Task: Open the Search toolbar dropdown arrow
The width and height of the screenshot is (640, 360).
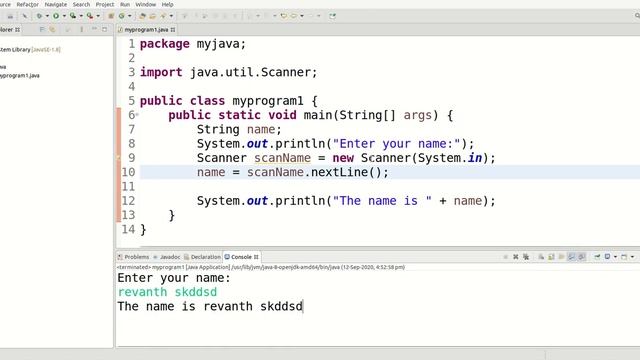Action: (x=171, y=16)
